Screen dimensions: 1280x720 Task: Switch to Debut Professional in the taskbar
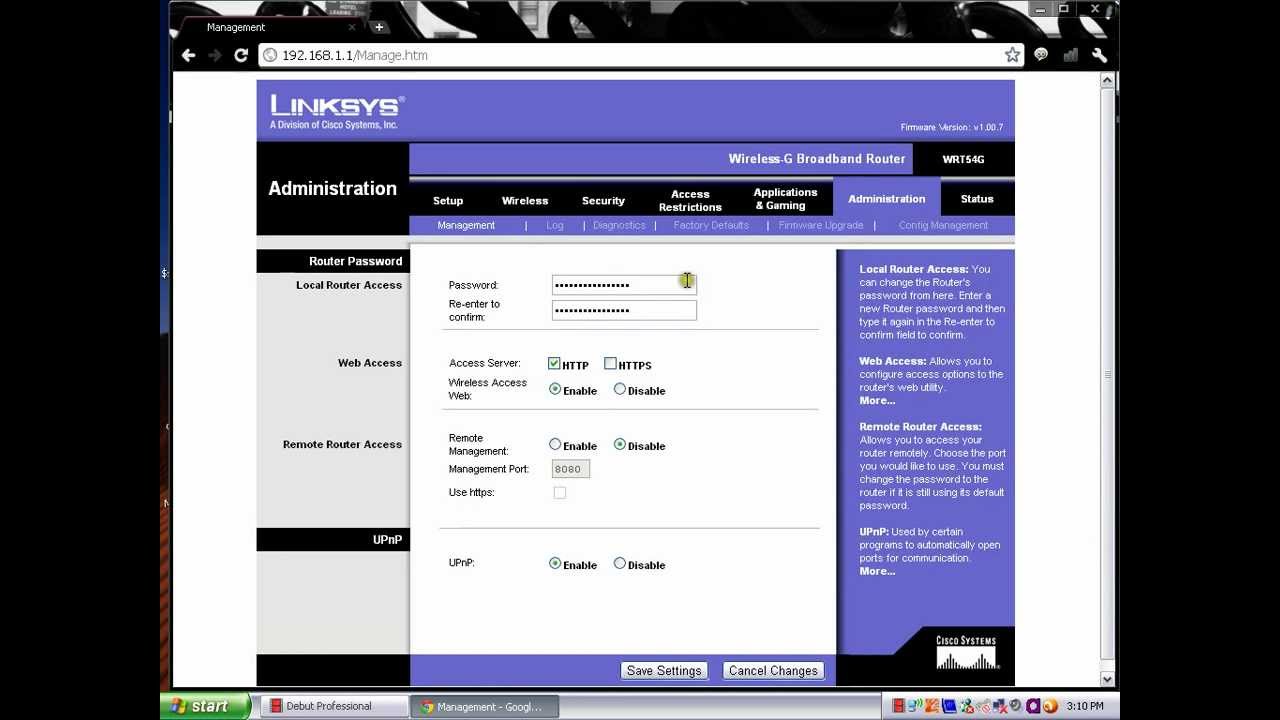tap(333, 706)
